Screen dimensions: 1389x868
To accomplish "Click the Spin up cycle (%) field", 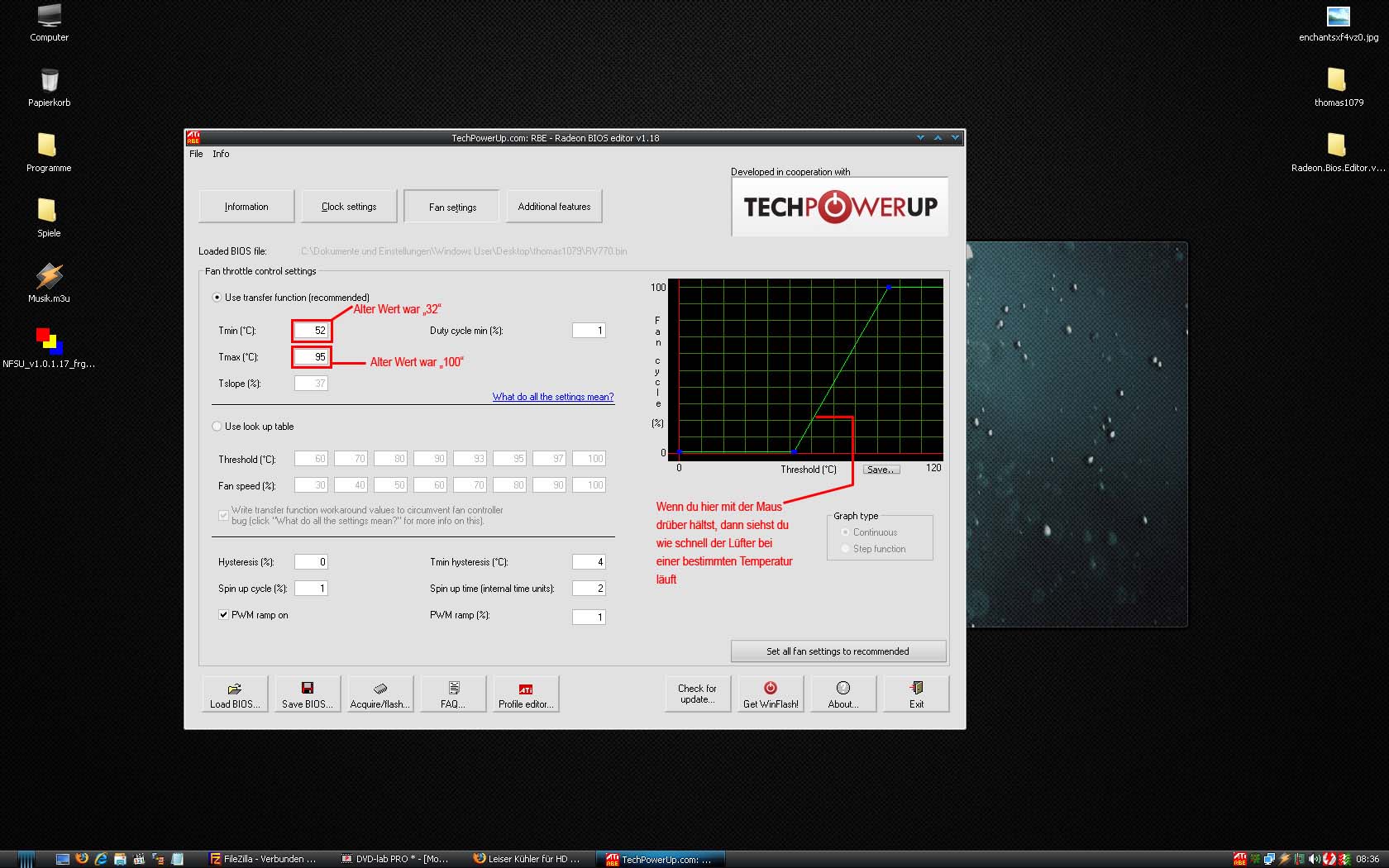I will pyautogui.click(x=312, y=589).
